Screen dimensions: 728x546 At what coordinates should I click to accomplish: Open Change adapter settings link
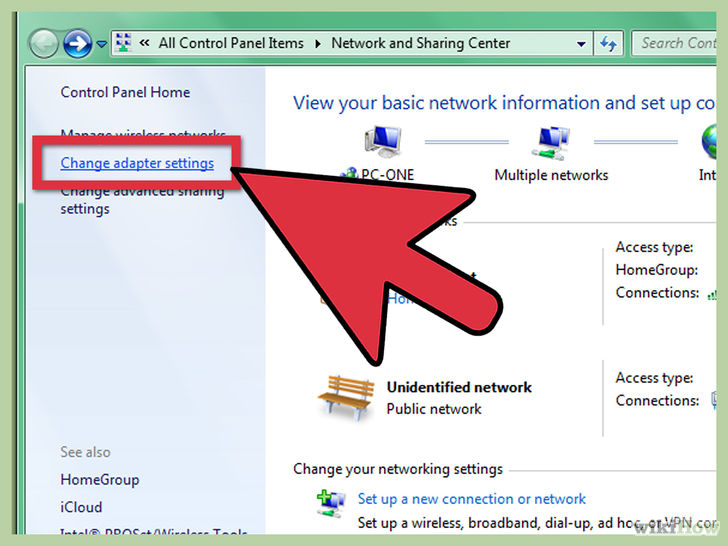pyautogui.click(x=137, y=163)
